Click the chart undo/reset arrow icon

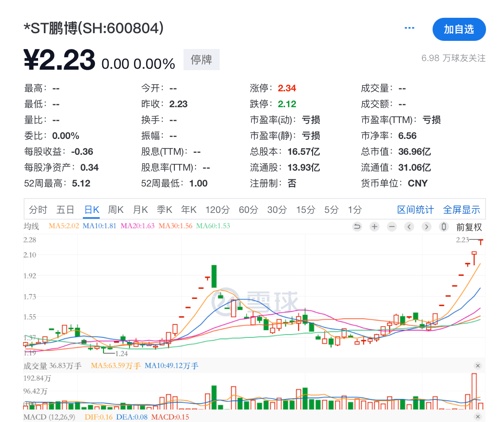click(x=357, y=227)
